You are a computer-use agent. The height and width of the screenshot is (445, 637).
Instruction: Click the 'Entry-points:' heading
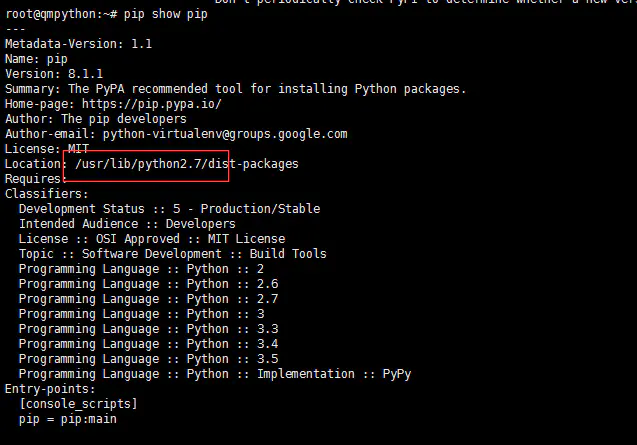(x=50, y=389)
